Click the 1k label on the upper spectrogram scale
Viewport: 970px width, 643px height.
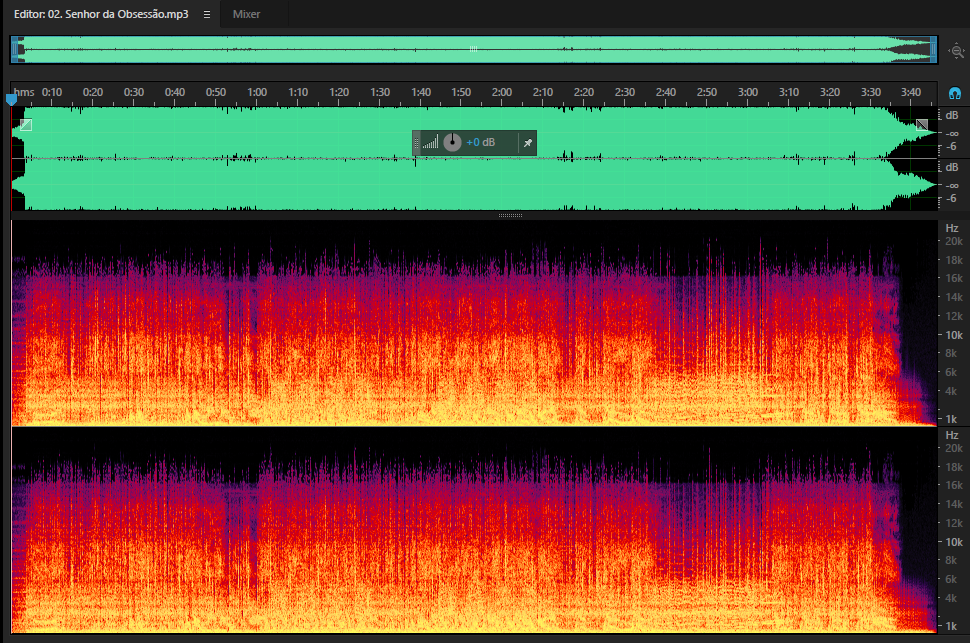[x=951, y=419]
